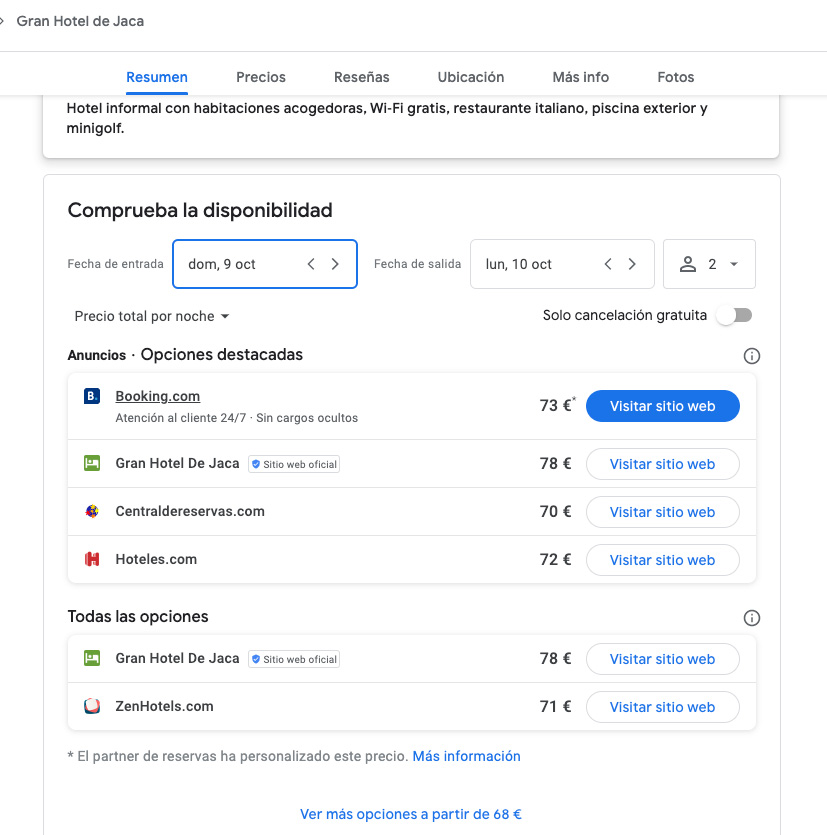This screenshot has width=827, height=835.
Task: Click the Comprueba la disponibilidad heading
Action: point(200,210)
